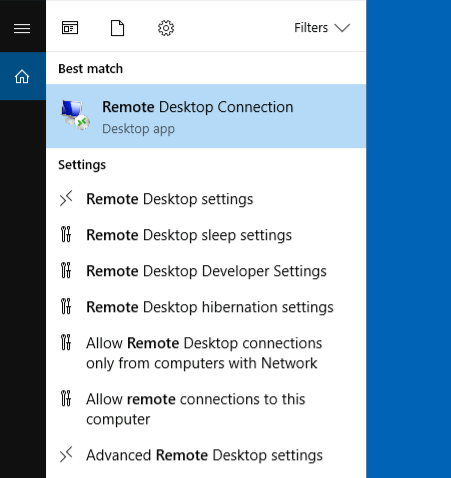Open Remote Desktop Developer Settings
Viewport: 451px width, 478px height.
tap(206, 271)
